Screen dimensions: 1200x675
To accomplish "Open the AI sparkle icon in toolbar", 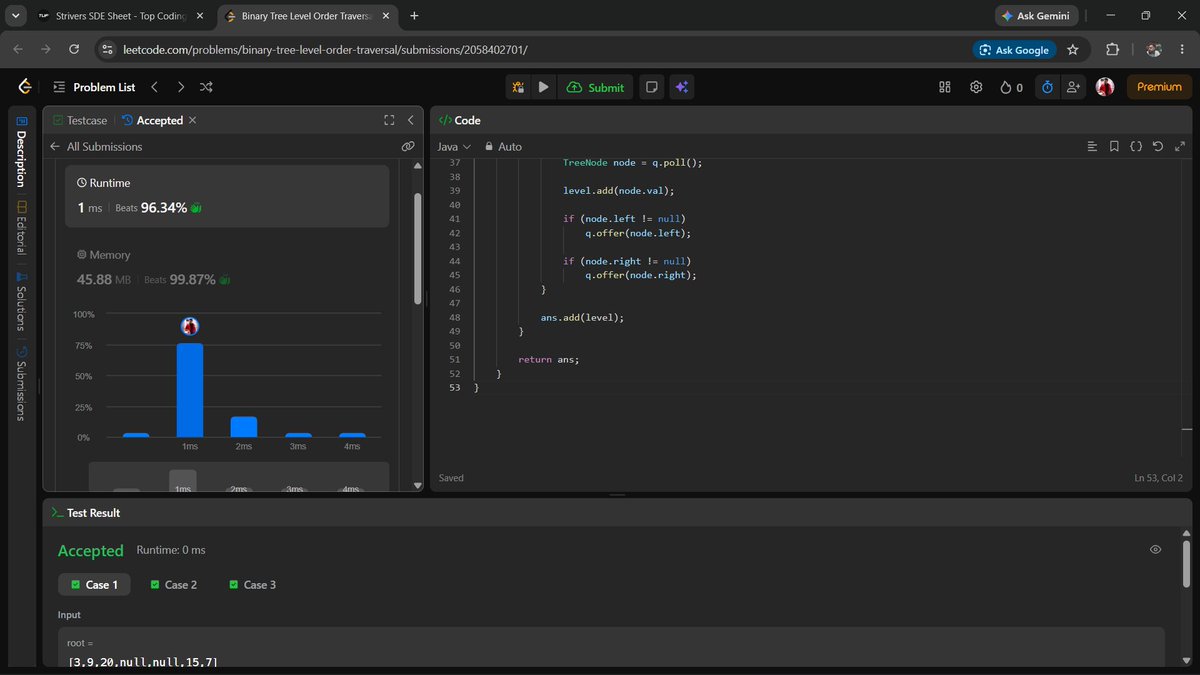I will 681,87.
